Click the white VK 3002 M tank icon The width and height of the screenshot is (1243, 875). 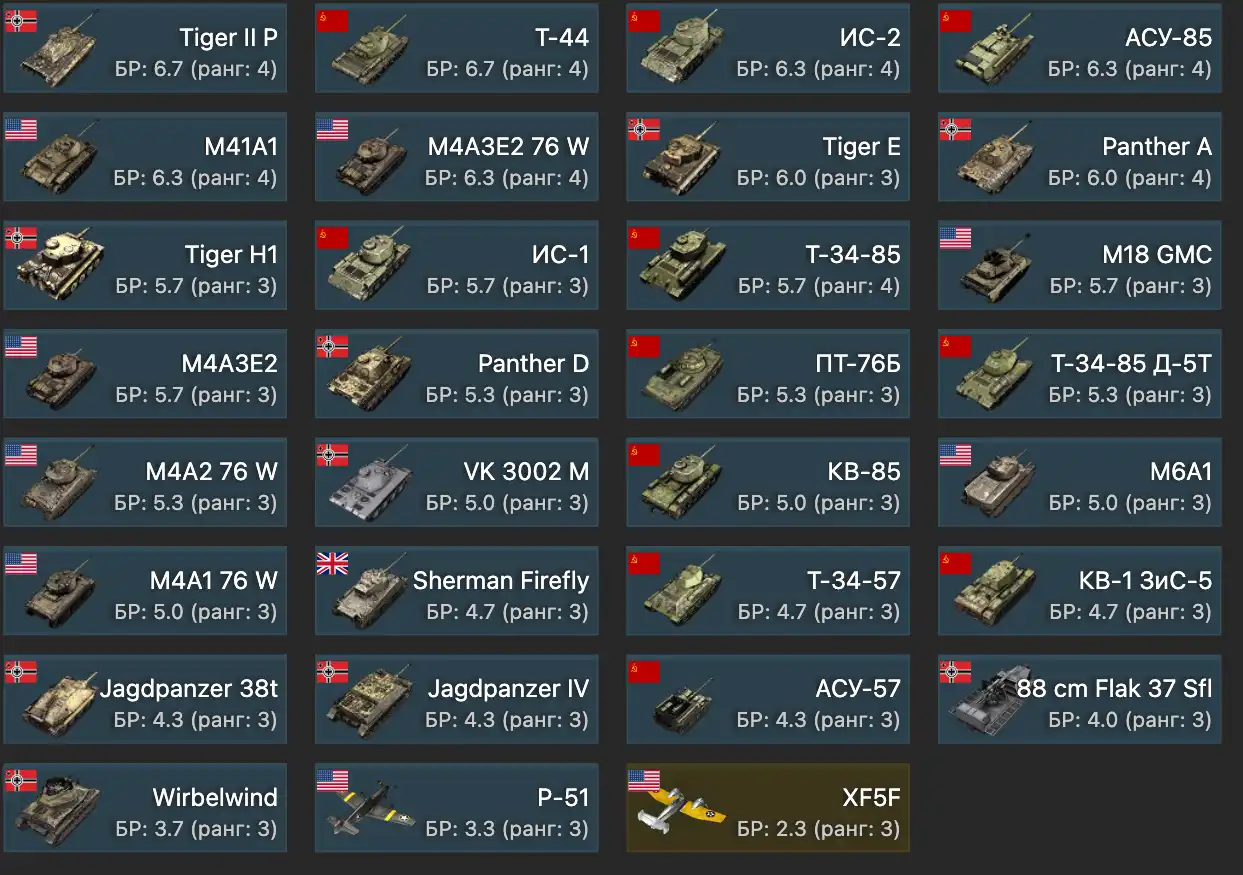click(368, 488)
